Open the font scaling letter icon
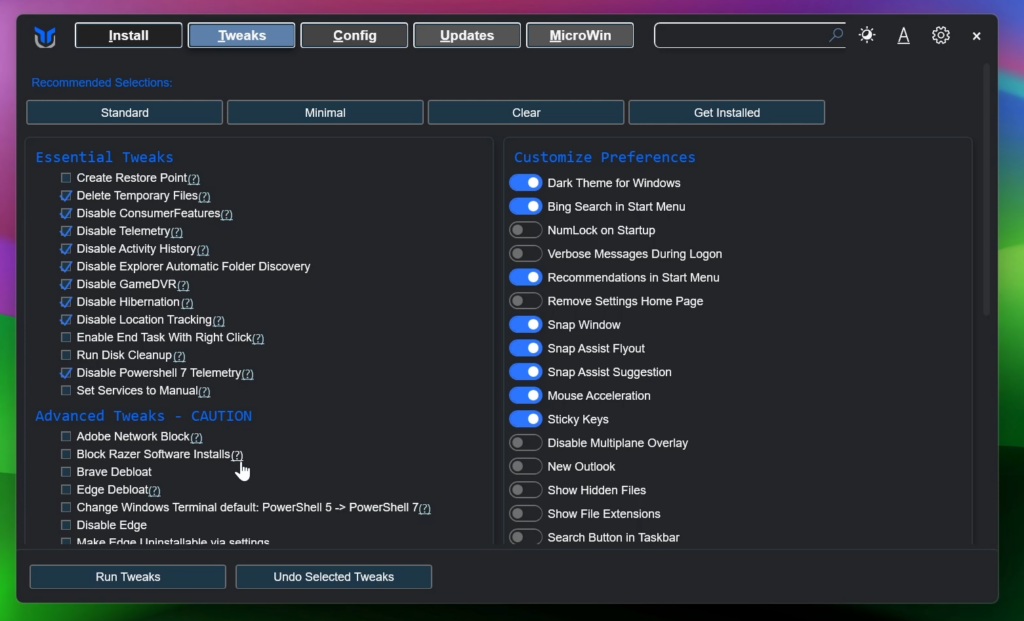 pos(903,36)
